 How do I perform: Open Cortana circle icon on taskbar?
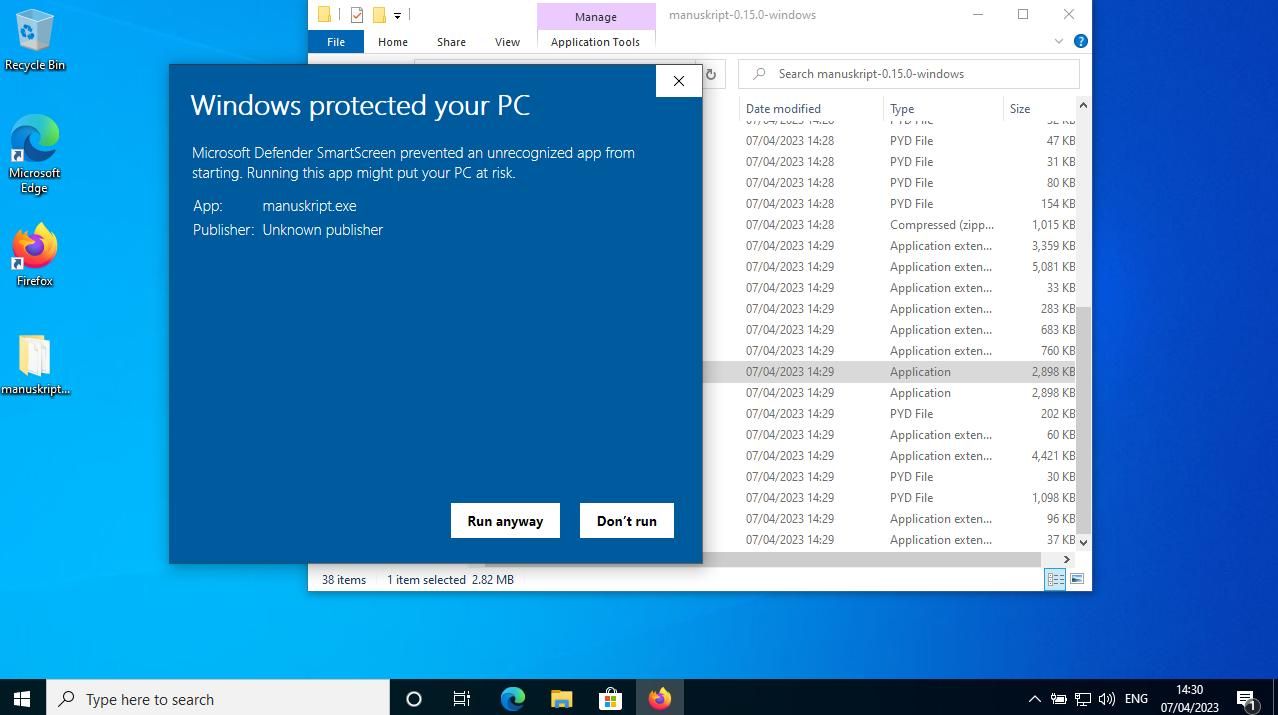(x=414, y=699)
